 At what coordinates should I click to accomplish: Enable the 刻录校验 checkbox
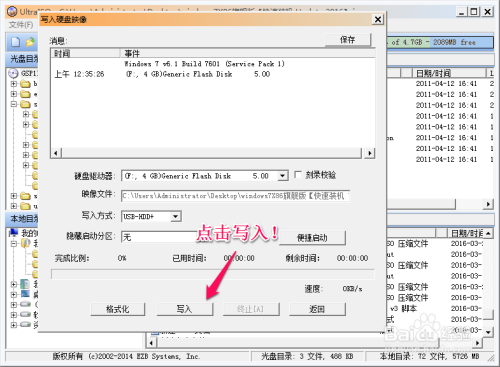[x=298, y=175]
